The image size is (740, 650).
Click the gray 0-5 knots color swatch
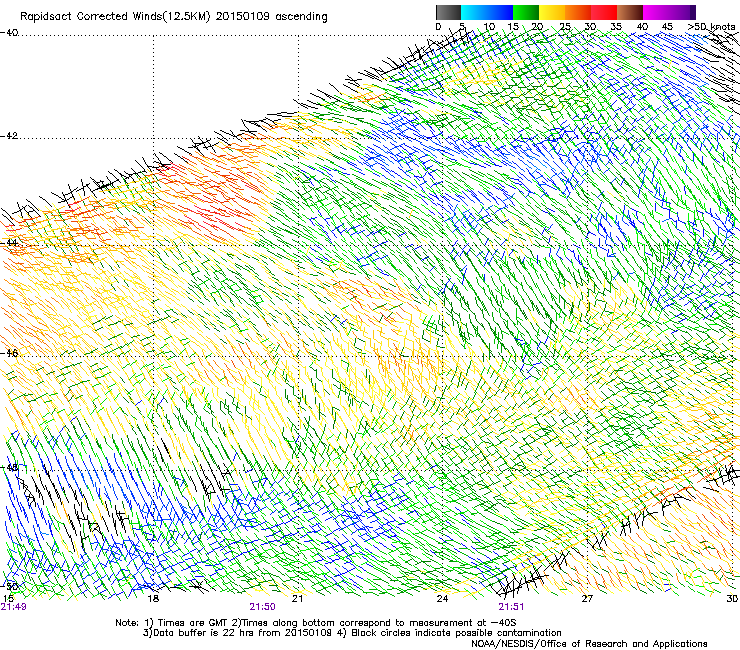pyautogui.click(x=448, y=12)
